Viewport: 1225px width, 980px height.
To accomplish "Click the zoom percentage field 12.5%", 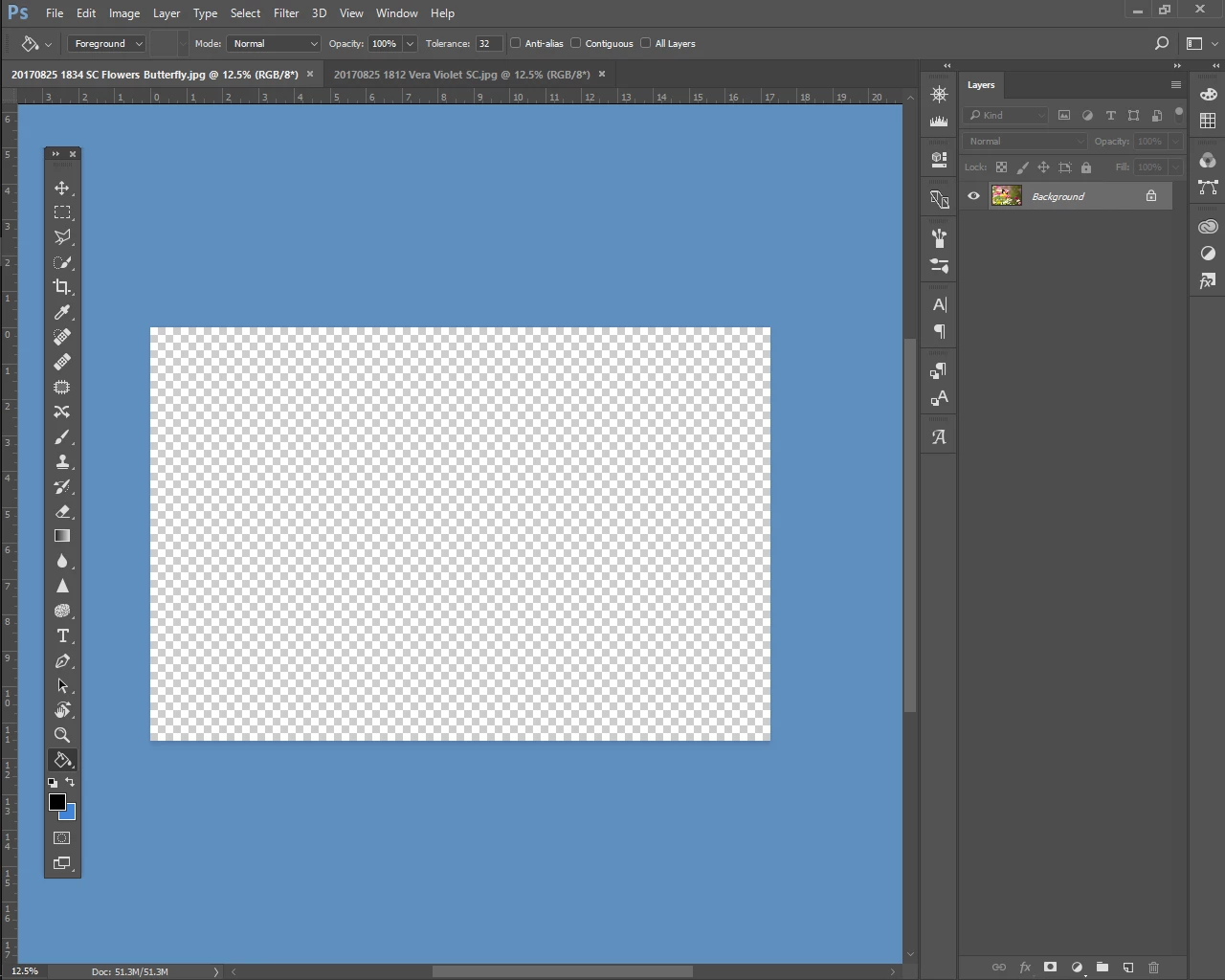I will (x=25, y=971).
